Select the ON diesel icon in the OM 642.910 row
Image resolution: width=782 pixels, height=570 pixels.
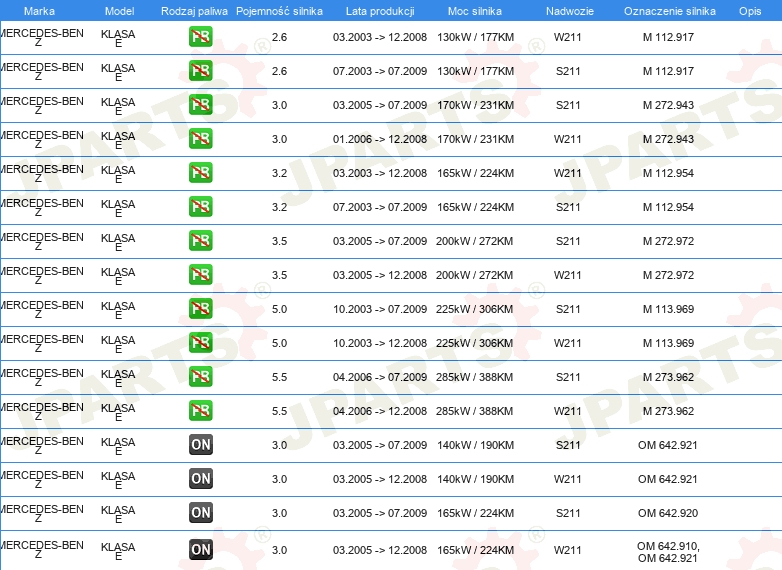pyautogui.click(x=201, y=549)
